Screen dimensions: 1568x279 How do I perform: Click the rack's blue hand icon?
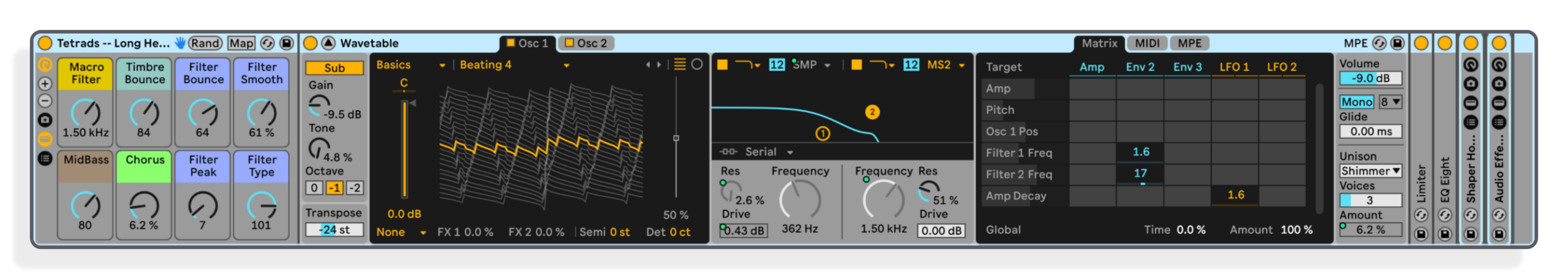(x=180, y=43)
